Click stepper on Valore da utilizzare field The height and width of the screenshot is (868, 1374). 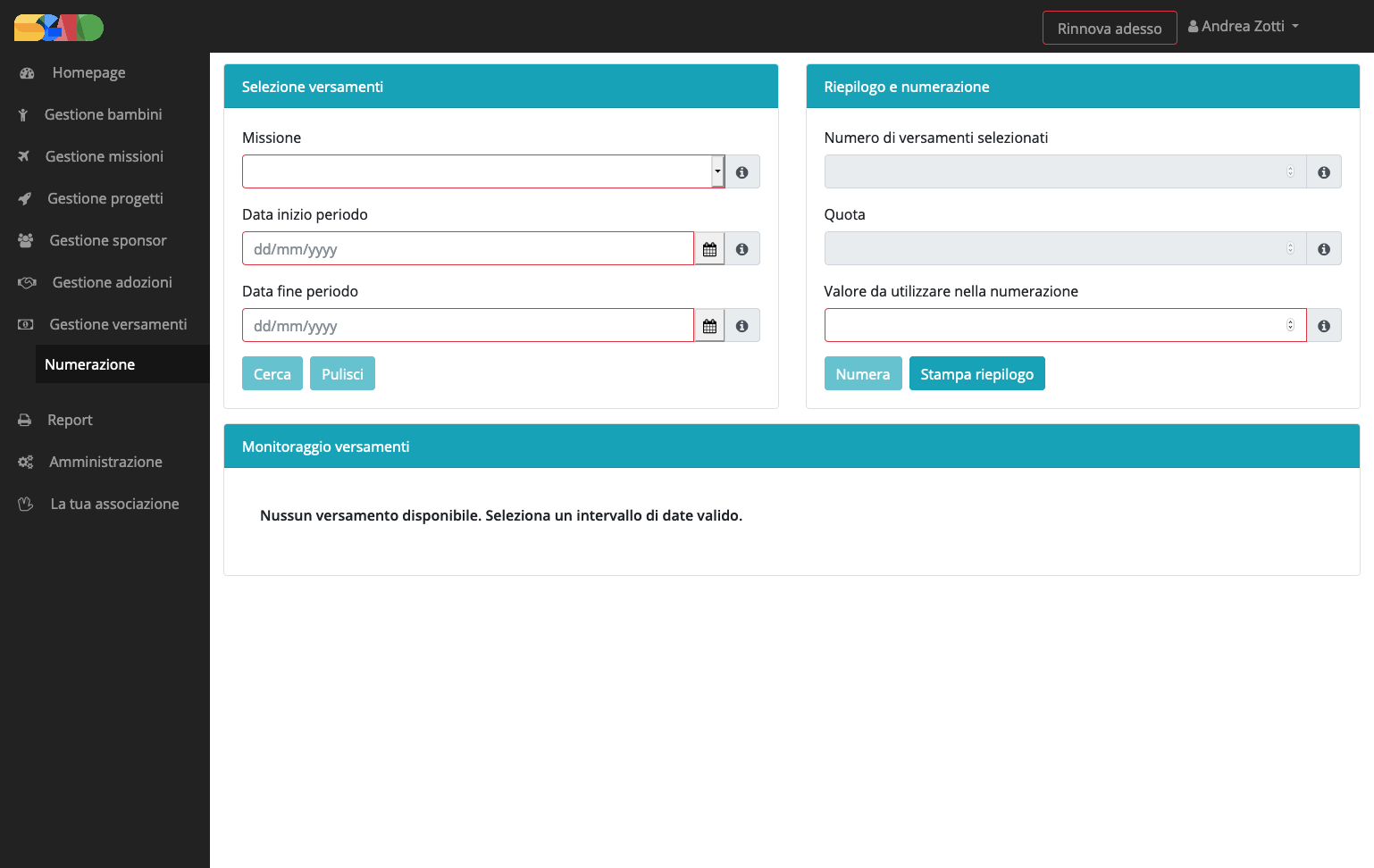[x=1290, y=325]
